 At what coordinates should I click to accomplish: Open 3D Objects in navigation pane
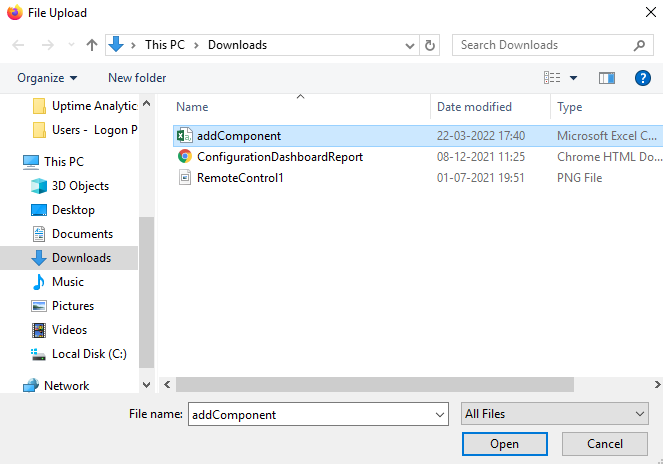coord(70,186)
